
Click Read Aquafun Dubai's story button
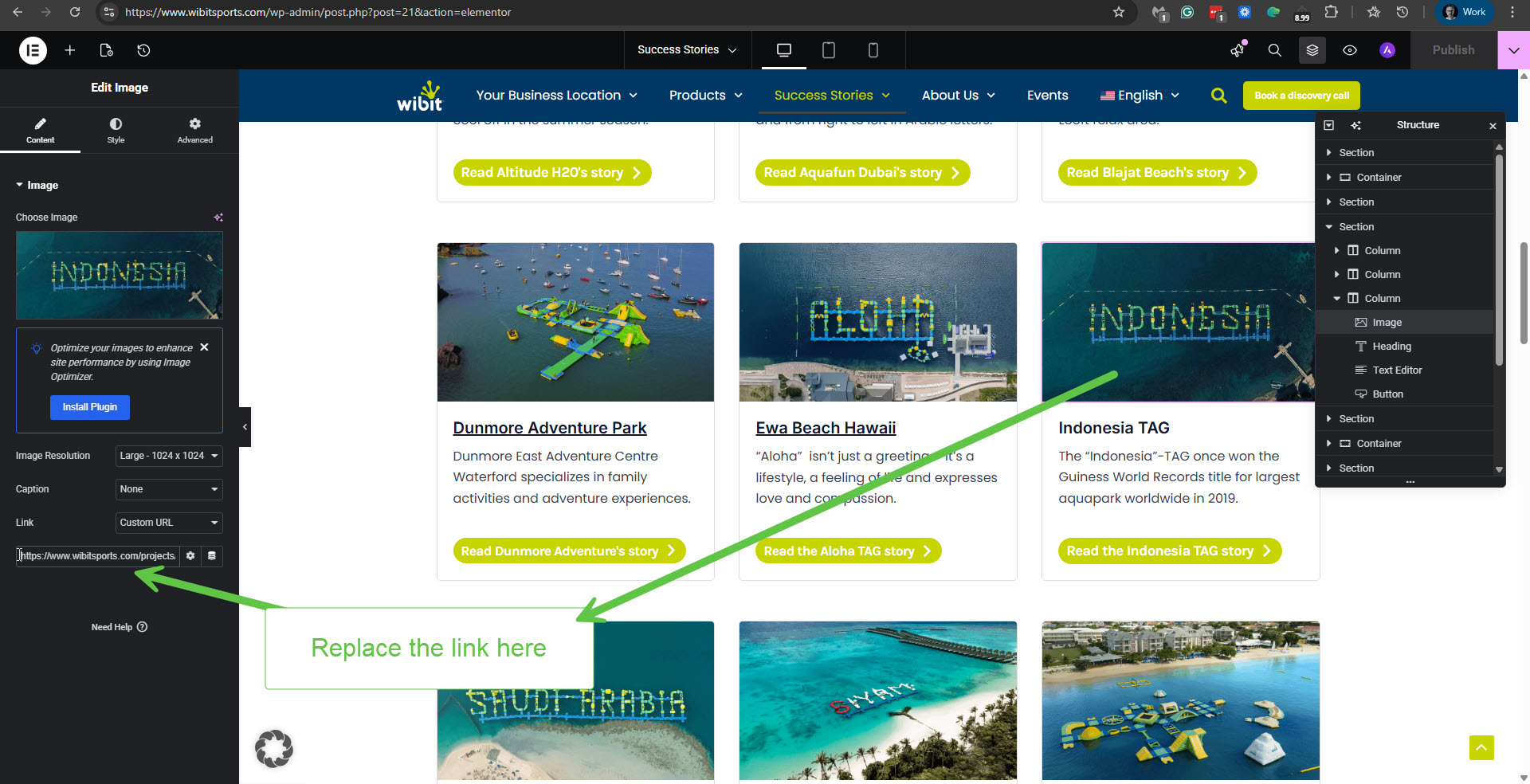(x=862, y=173)
